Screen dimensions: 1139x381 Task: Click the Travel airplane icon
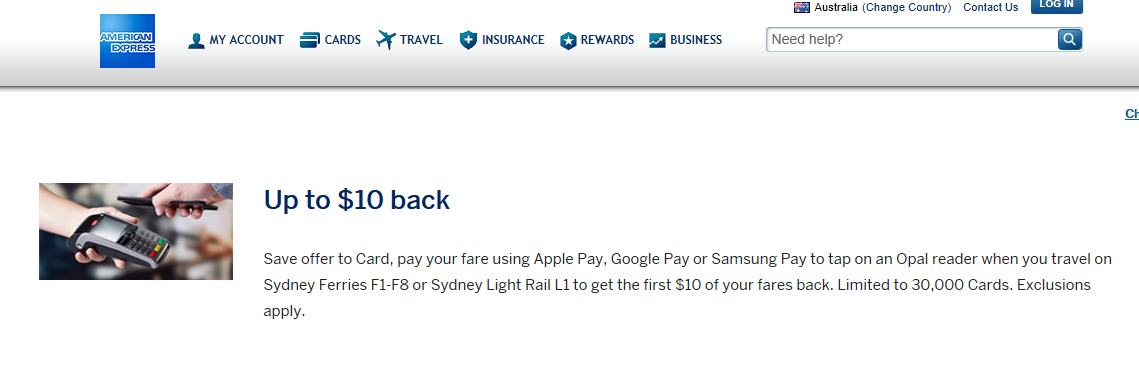(x=386, y=40)
